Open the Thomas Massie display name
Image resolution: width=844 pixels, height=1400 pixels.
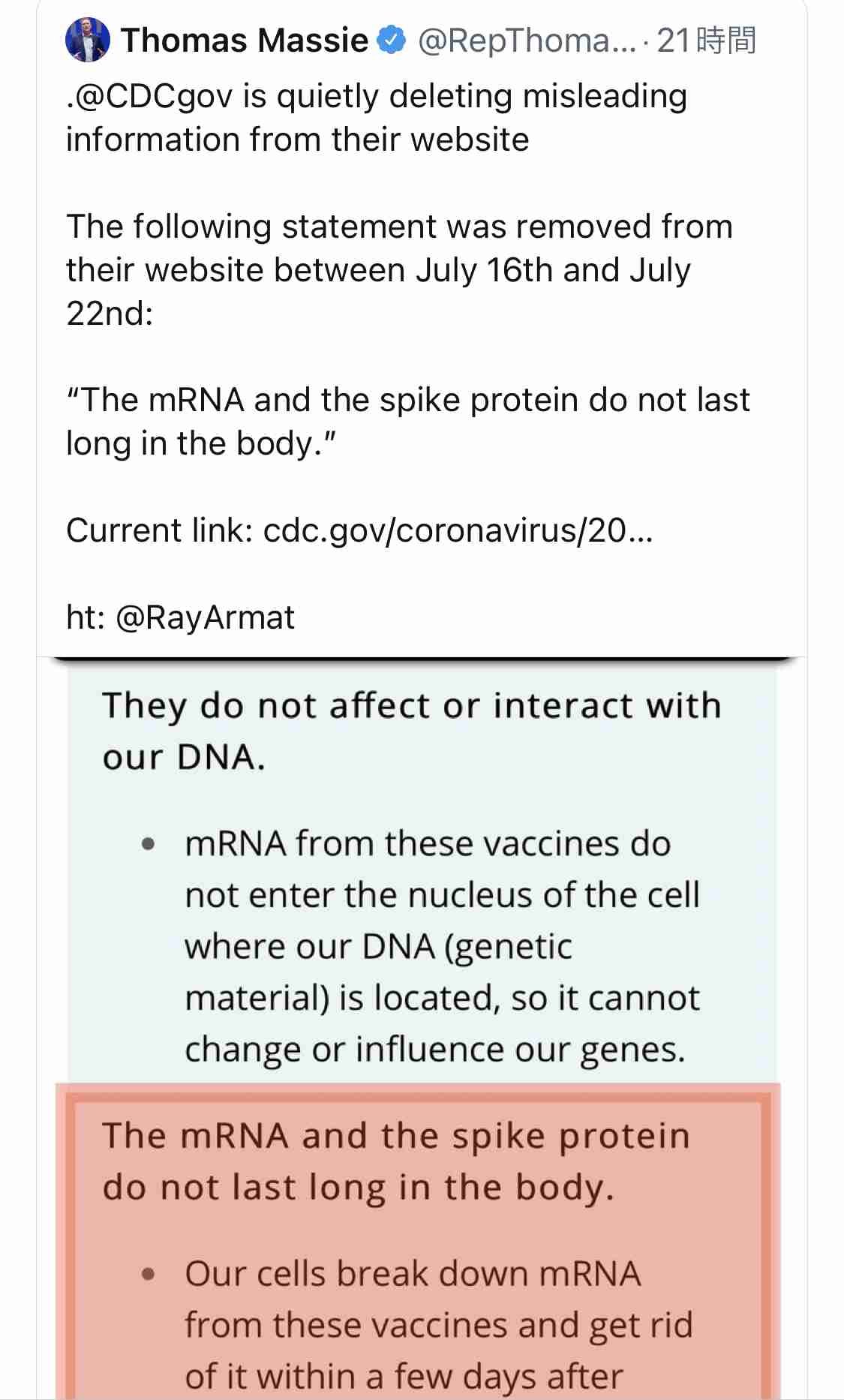(x=245, y=40)
